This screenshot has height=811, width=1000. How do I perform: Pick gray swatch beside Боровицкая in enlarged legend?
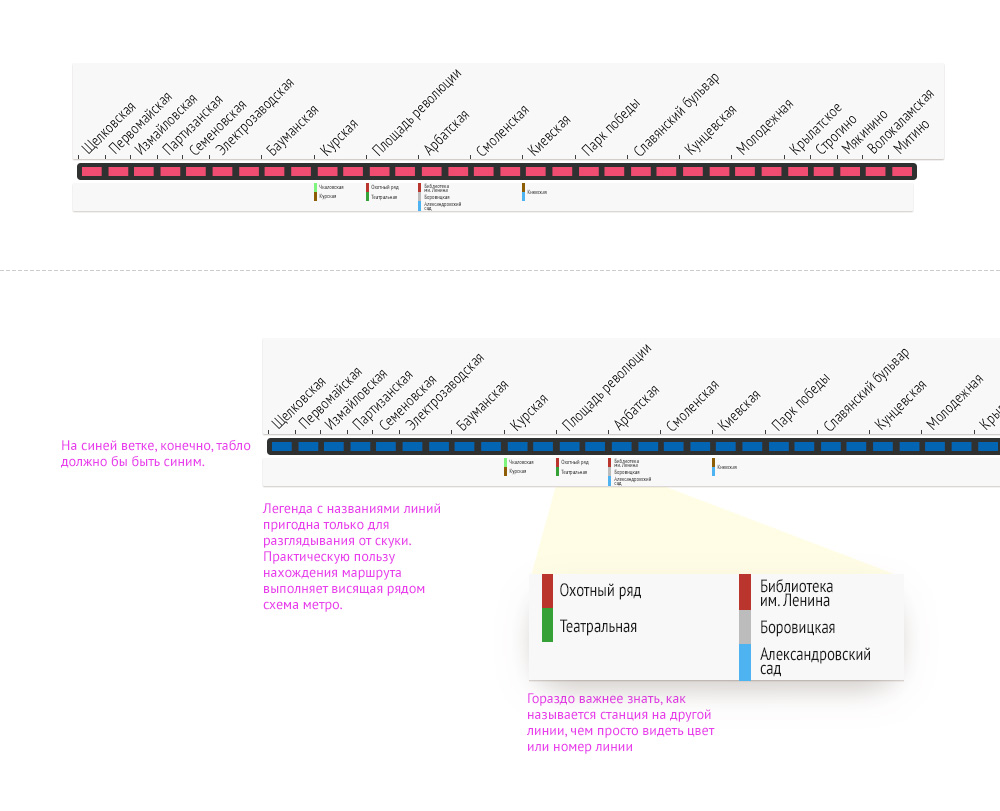[745, 627]
